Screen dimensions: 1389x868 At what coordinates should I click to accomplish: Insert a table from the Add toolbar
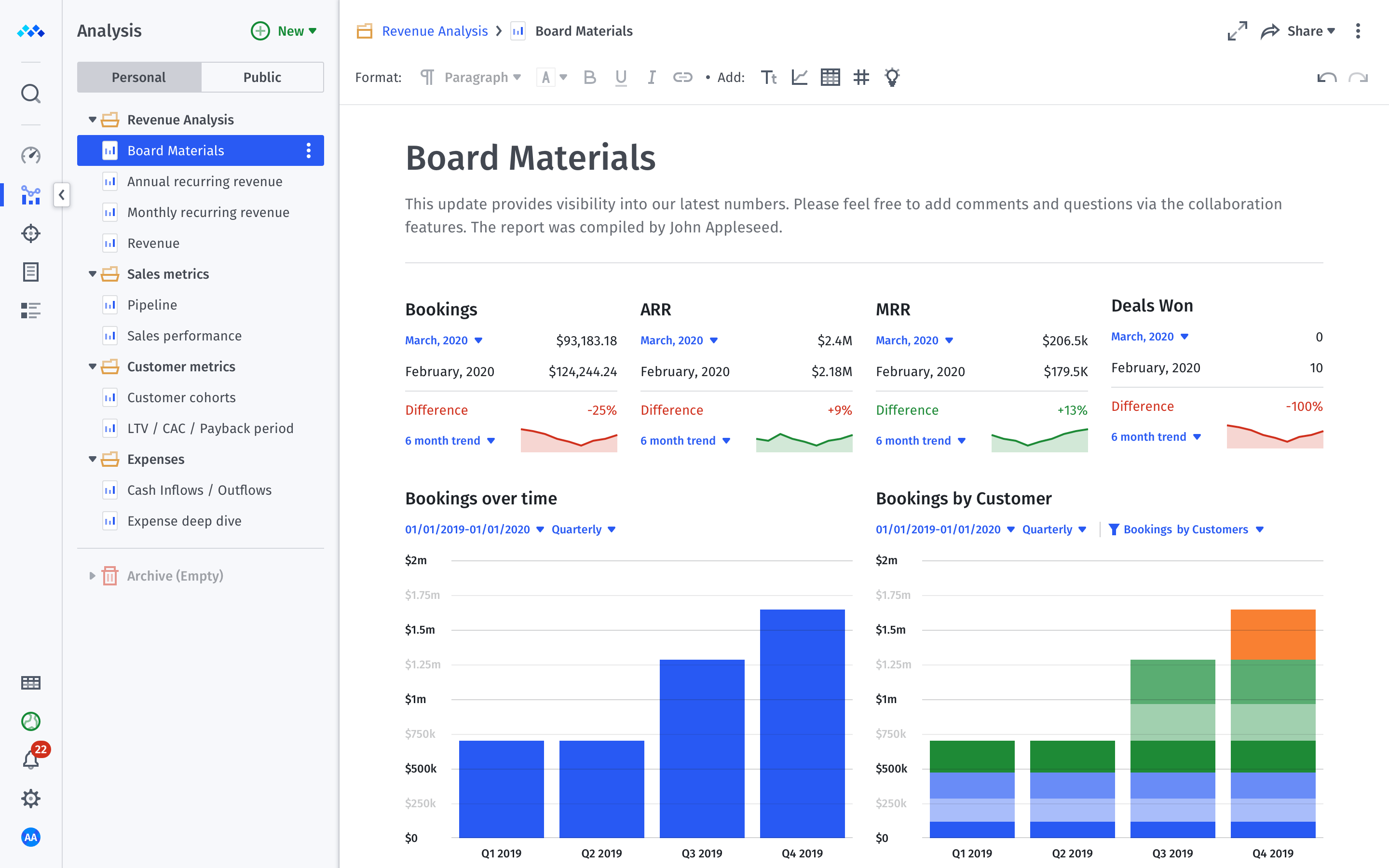click(830, 77)
